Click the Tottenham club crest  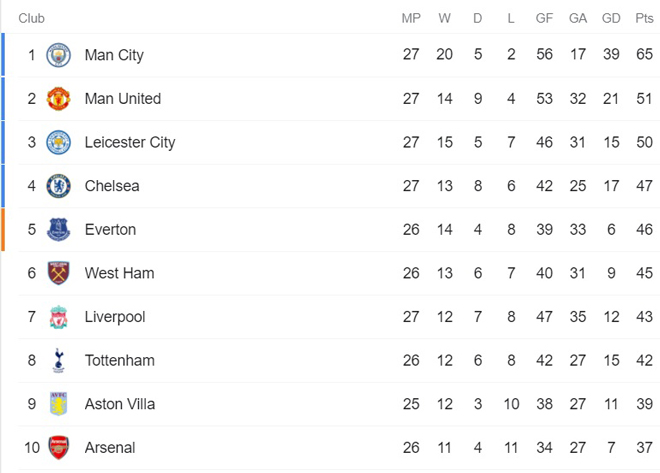[59, 361]
